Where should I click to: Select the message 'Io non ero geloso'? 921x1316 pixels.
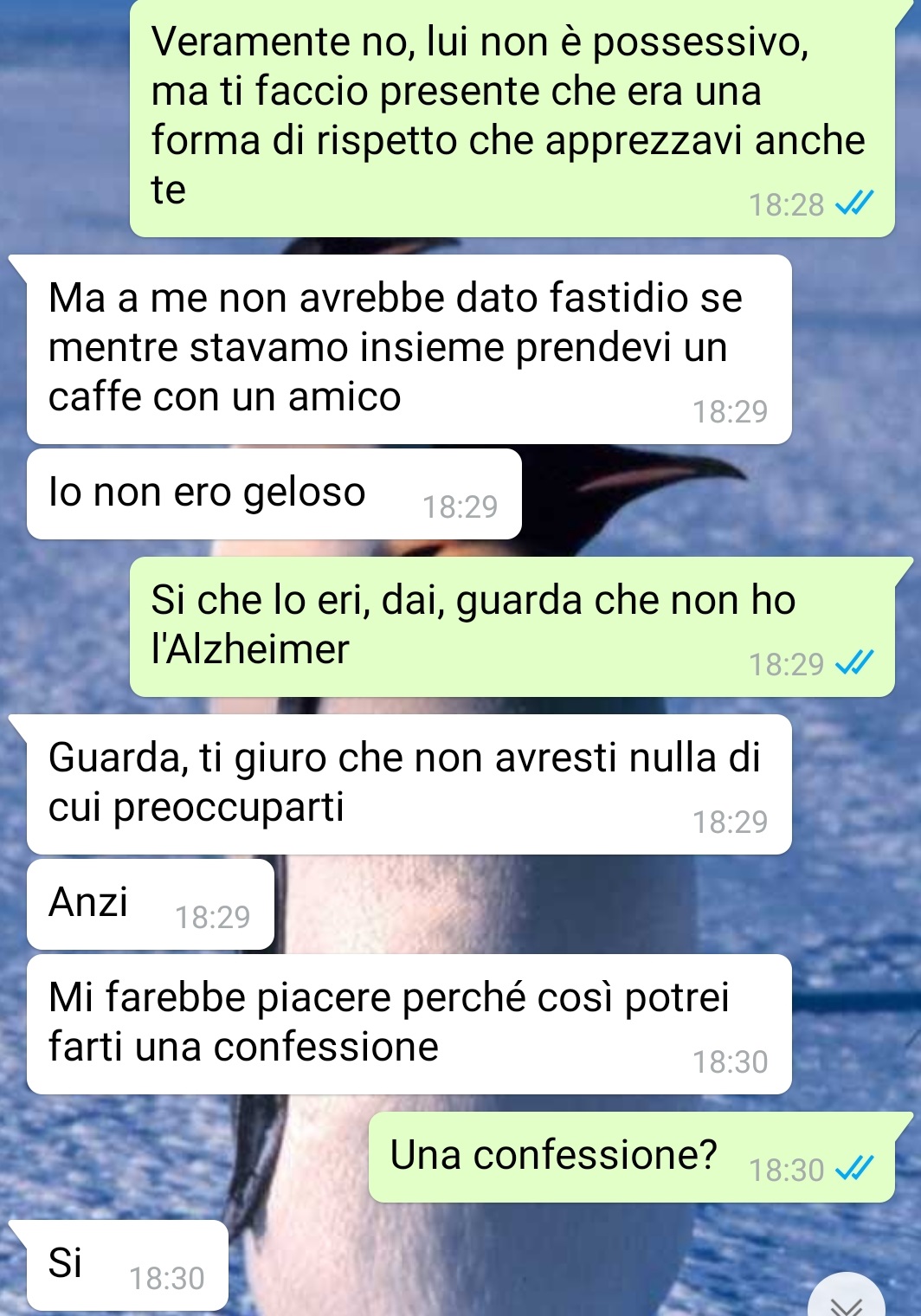[274, 494]
